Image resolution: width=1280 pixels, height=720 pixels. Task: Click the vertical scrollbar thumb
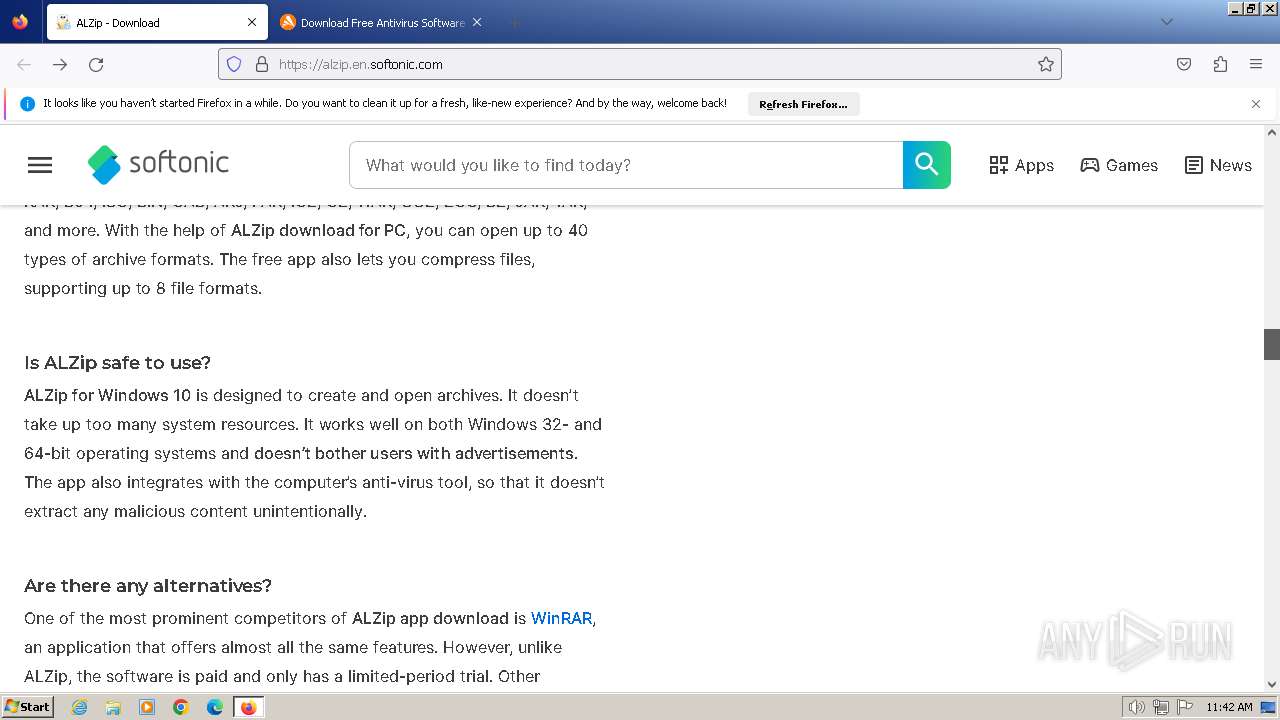[x=1272, y=344]
